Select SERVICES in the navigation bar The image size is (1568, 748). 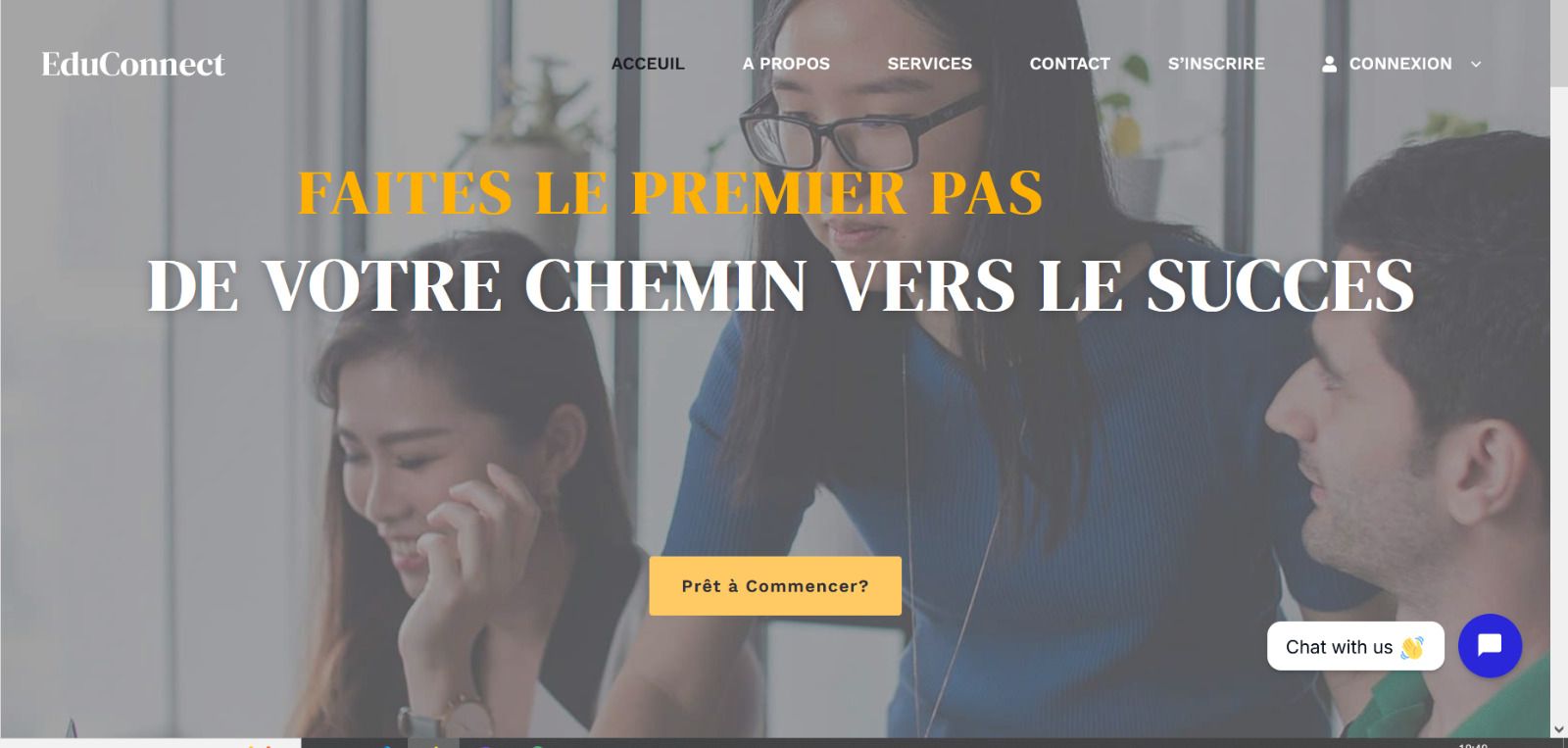[929, 64]
